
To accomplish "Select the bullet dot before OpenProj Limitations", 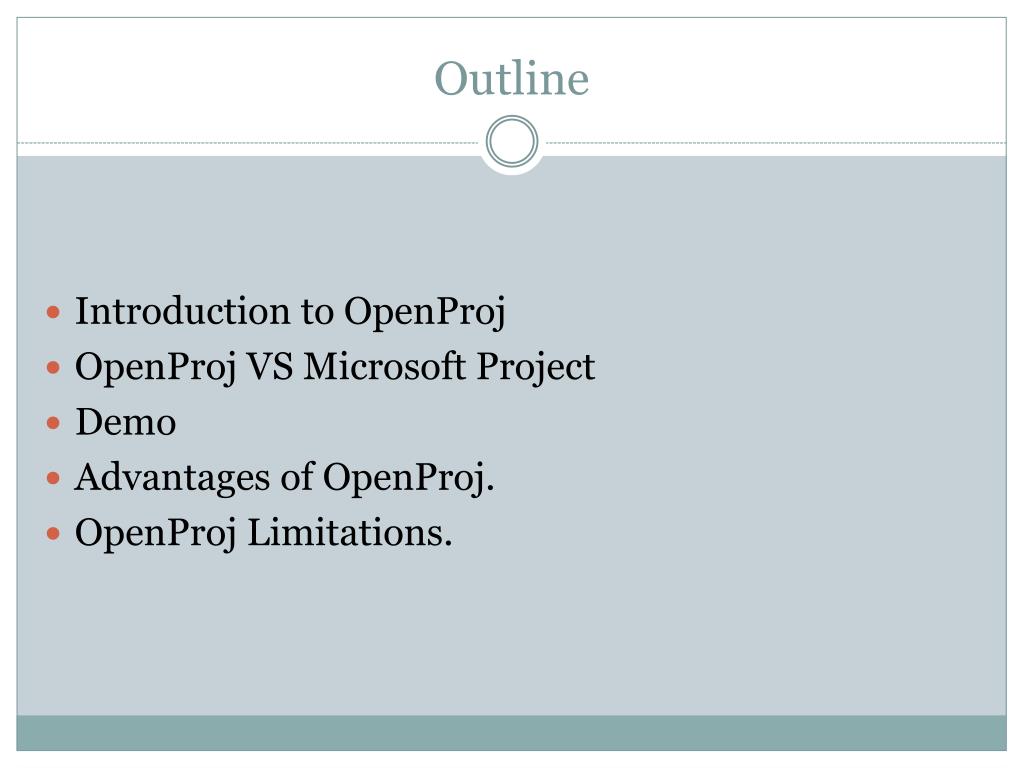I will click(x=54, y=534).
